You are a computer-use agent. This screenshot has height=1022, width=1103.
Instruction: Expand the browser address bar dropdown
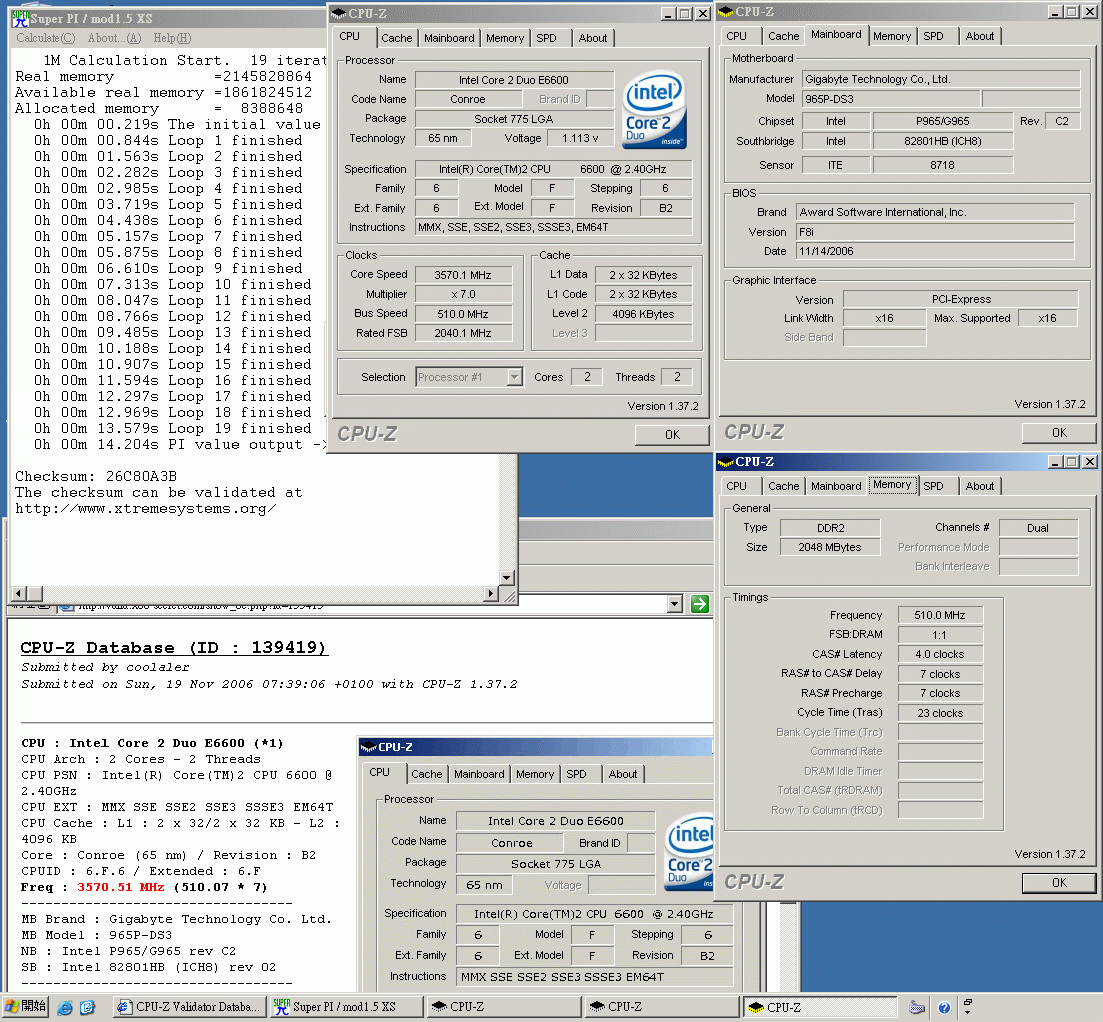pos(675,603)
